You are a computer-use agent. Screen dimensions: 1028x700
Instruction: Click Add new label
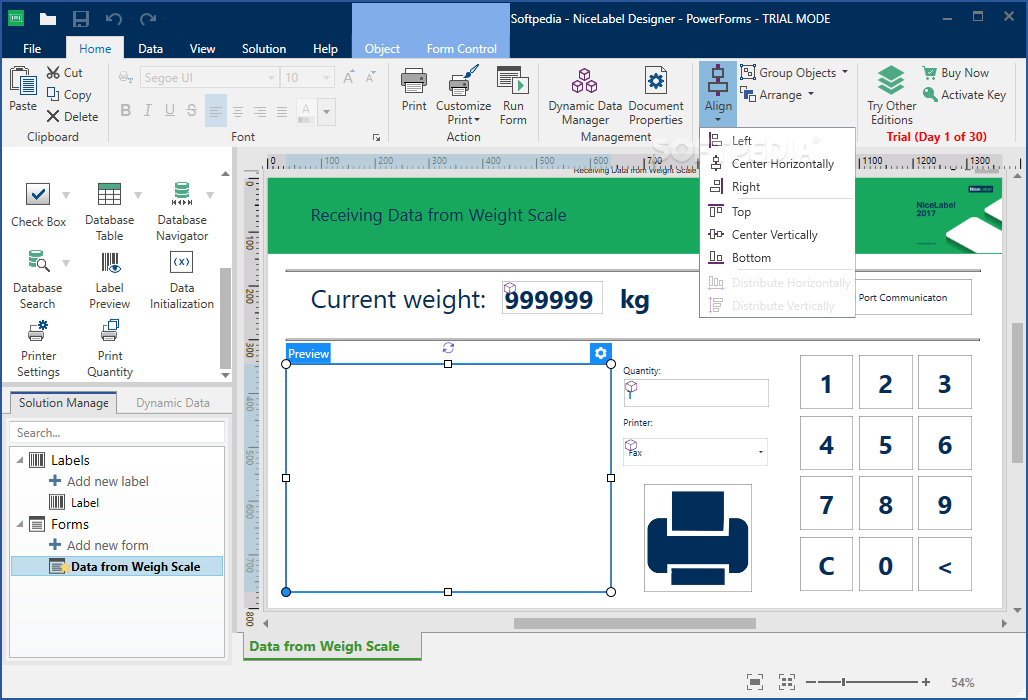[x=108, y=482]
